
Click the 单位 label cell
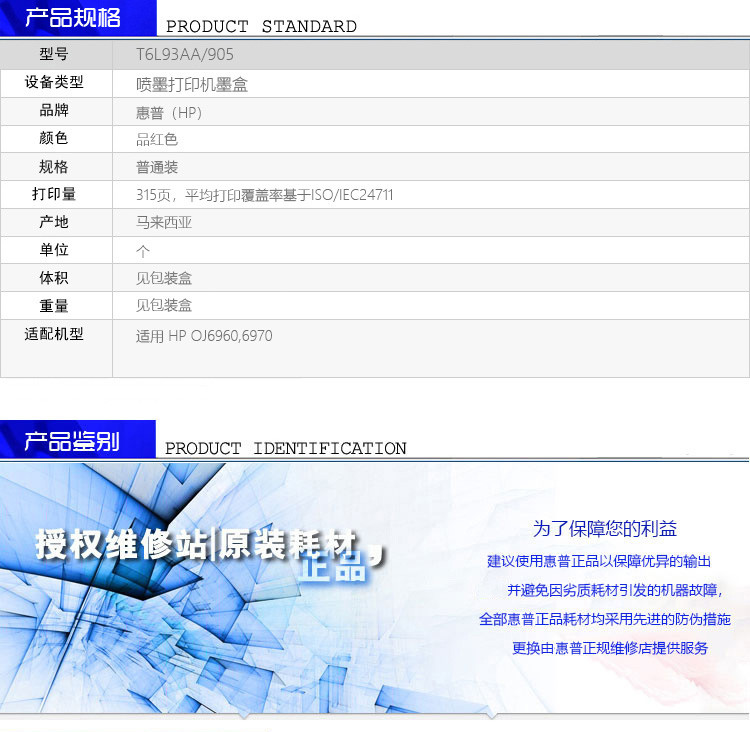tap(54, 250)
